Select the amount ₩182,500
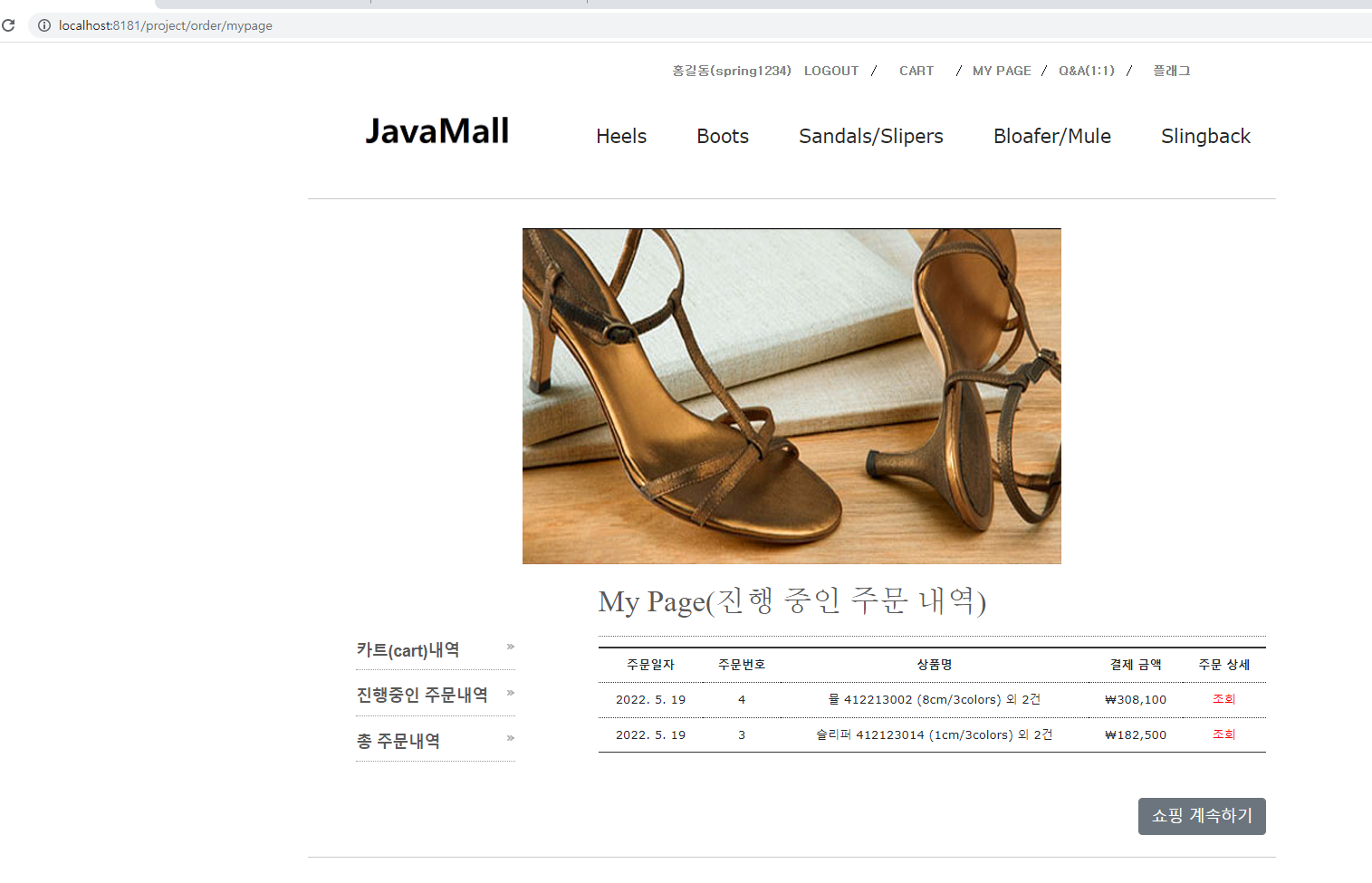This screenshot has height=883, width=1372. click(x=1136, y=734)
